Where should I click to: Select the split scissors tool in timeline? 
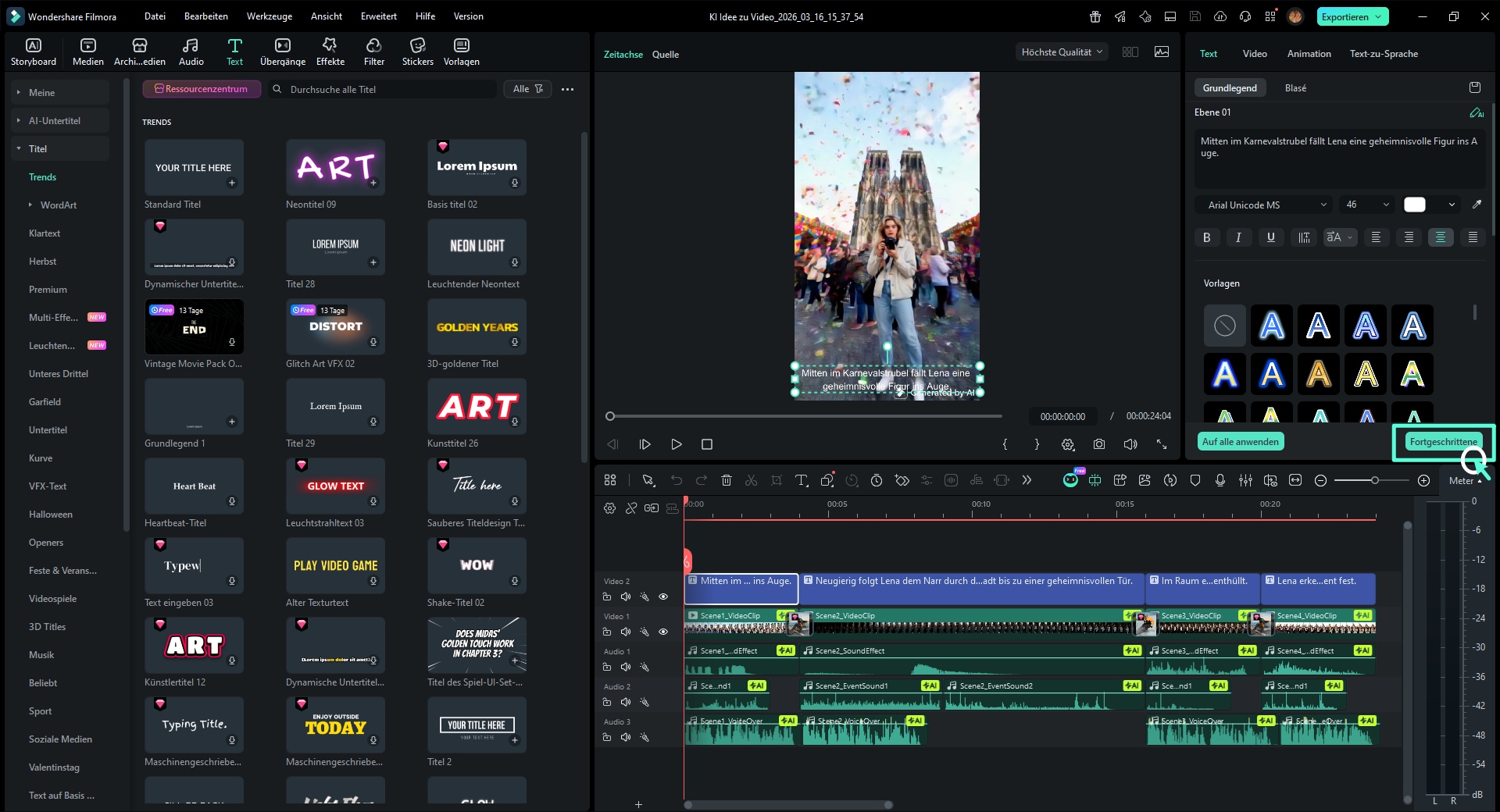[x=751, y=480]
